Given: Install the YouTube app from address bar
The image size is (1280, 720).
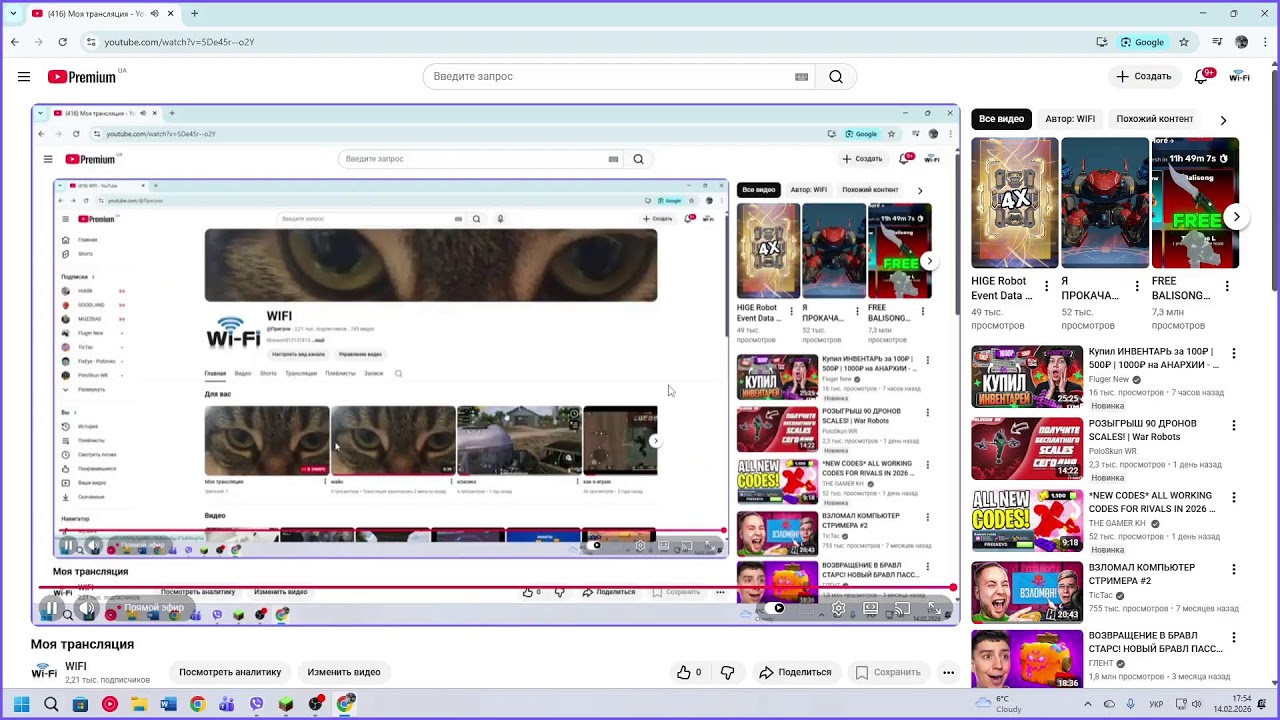Looking at the screenshot, I should pyautogui.click(x=1102, y=42).
